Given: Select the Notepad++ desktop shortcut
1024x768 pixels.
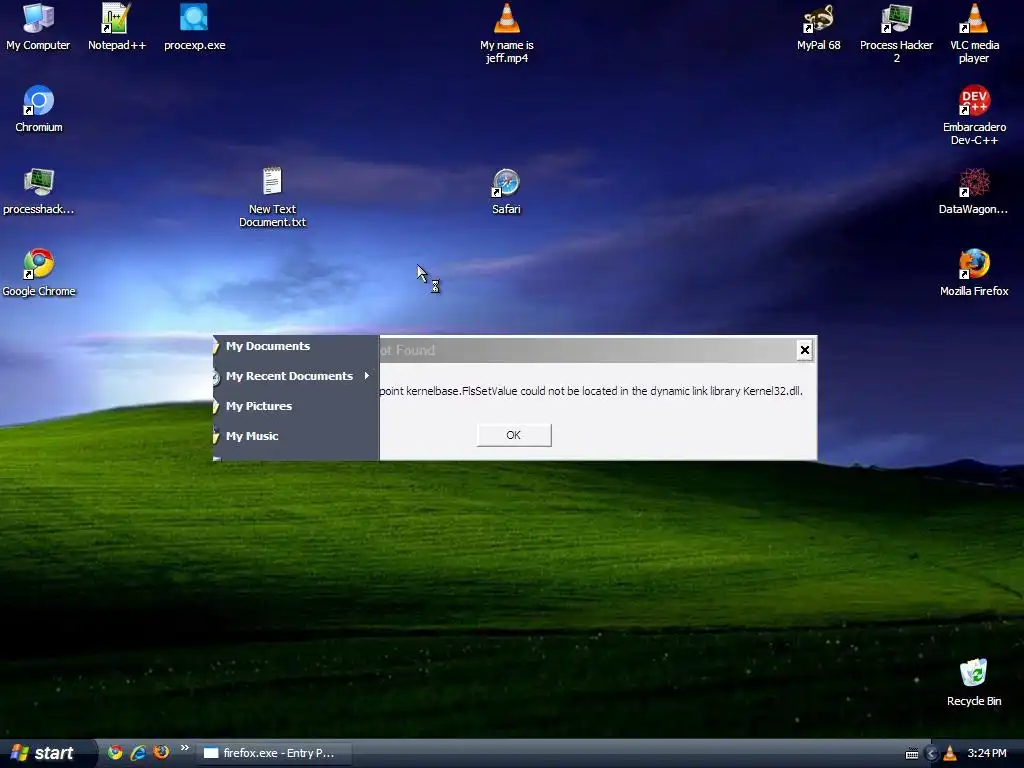Looking at the screenshot, I should 116,27.
